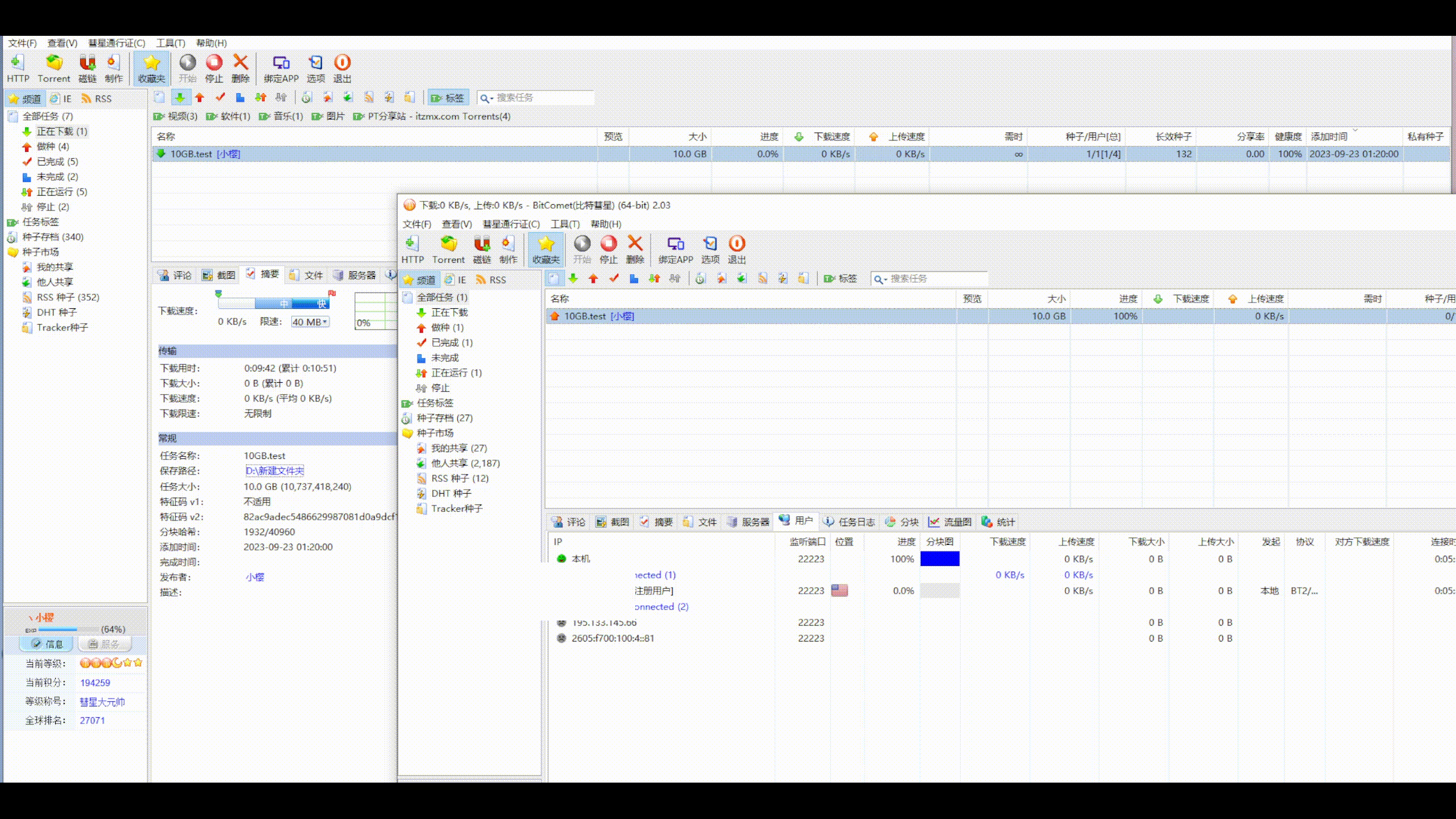The height and width of the screenshot is (819, 1456).
Task: Open 彗星通行证(C) menu in back window
Action: point(117,43)
